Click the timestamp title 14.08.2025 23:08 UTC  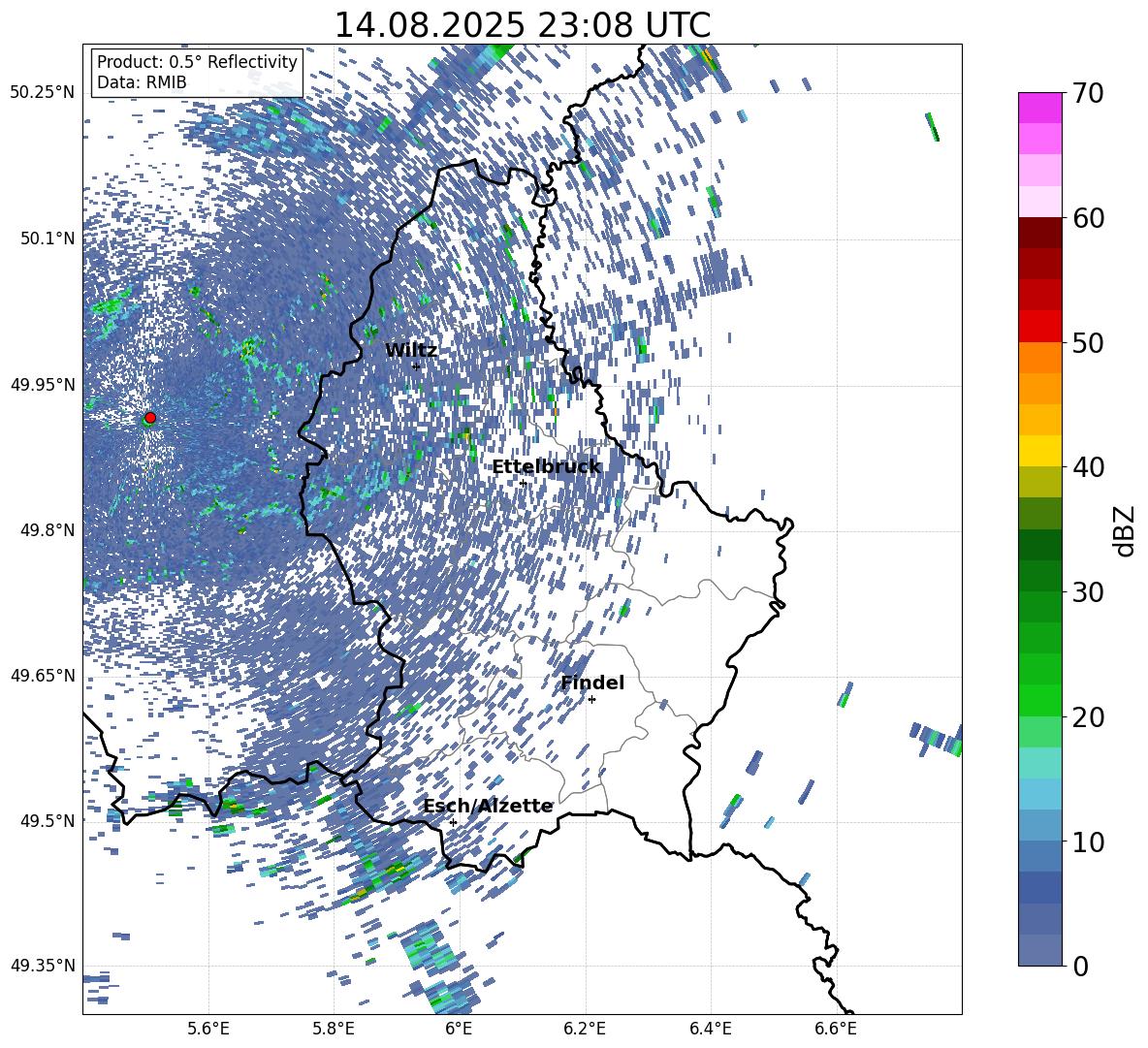pos(522,25)
